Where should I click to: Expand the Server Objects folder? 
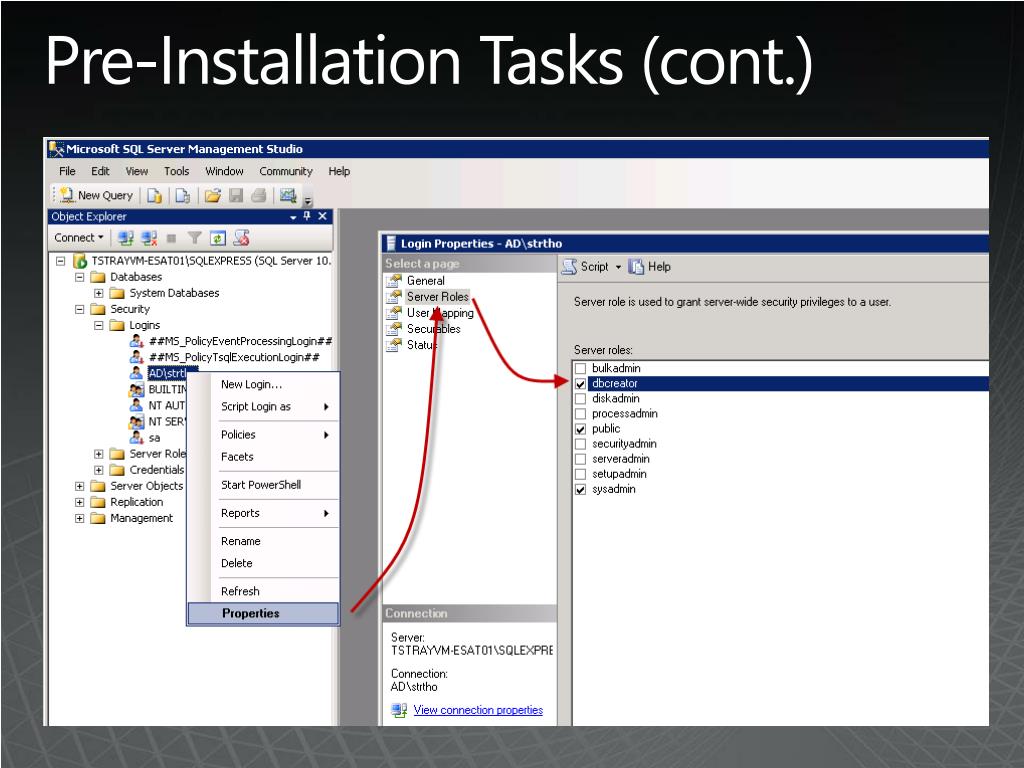[80, 486]
